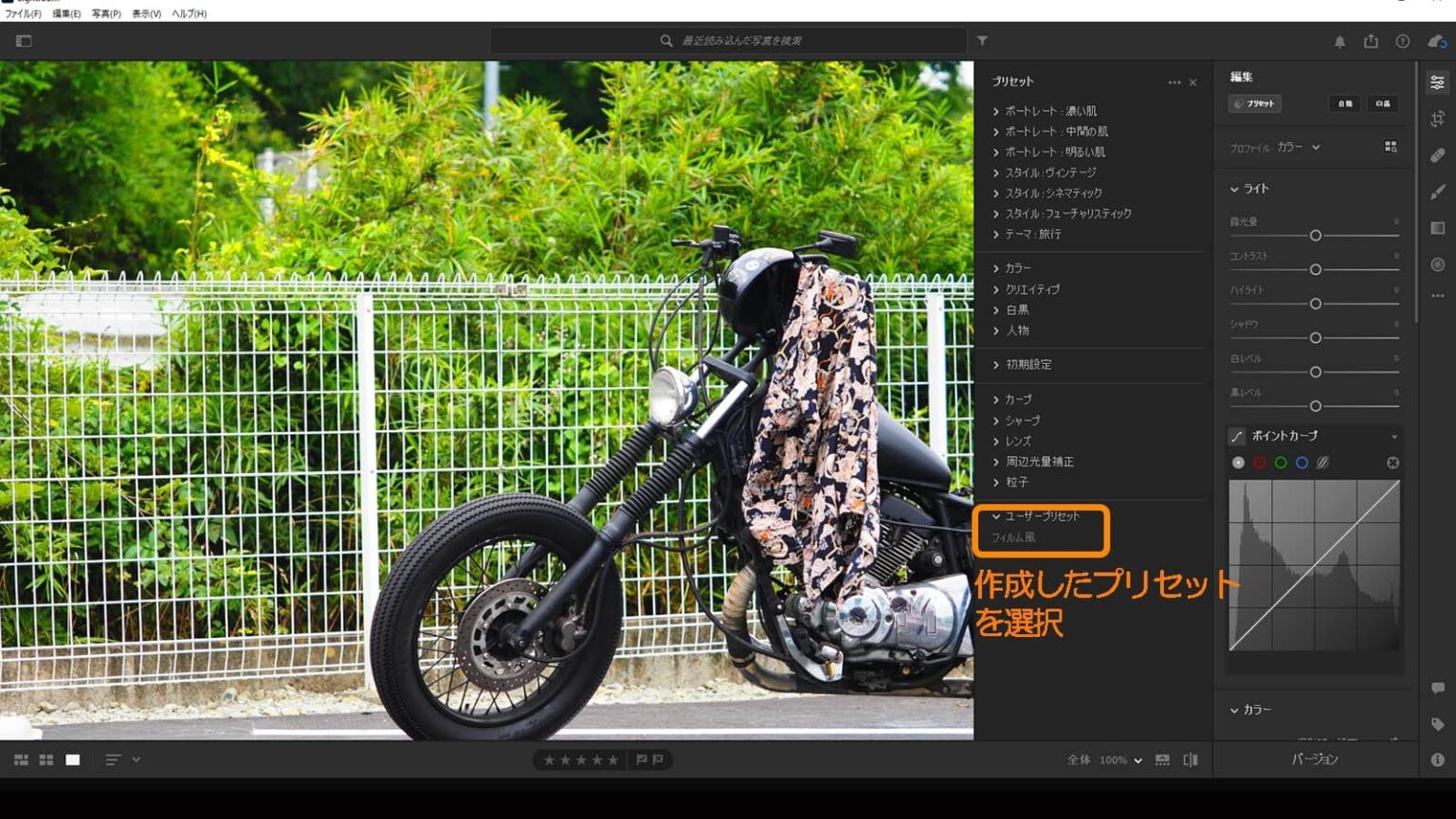Toggle the プリセット panel button

pos(1254,104)
